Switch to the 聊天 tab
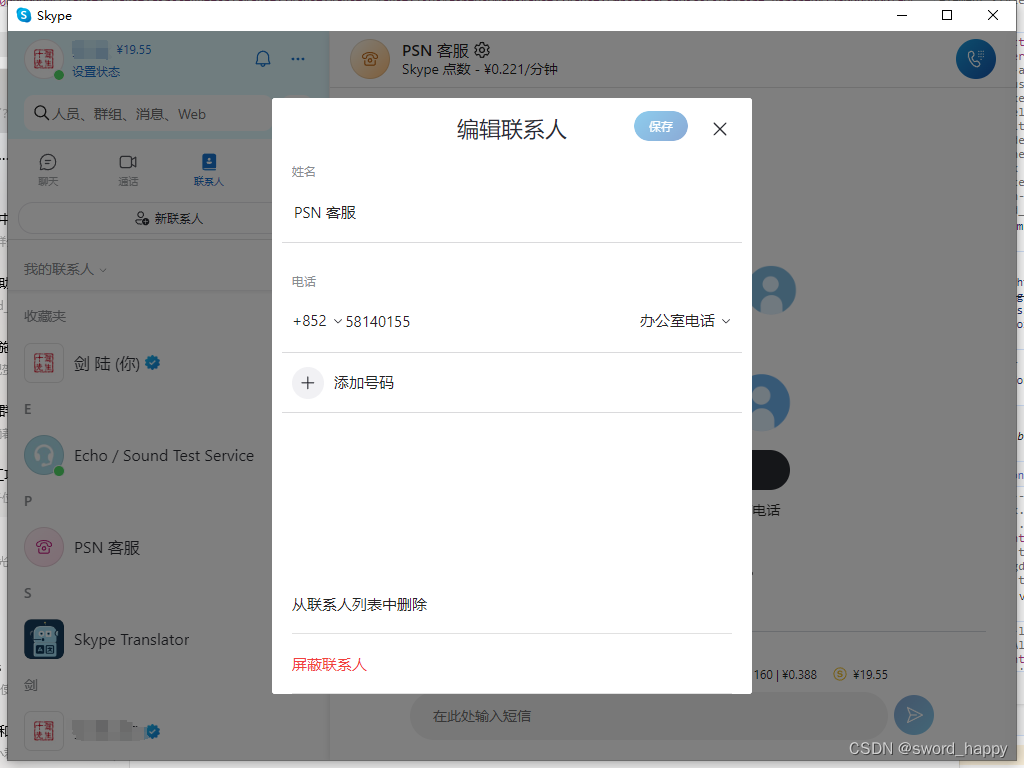Screen dimensions: 1024x768 48,170
